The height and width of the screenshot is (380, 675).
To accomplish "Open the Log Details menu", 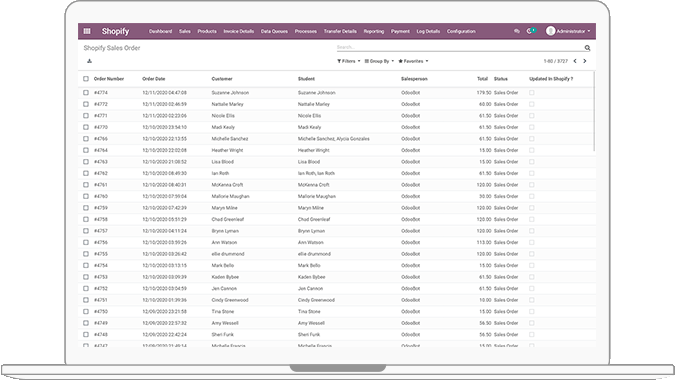I will coord(428,31).
